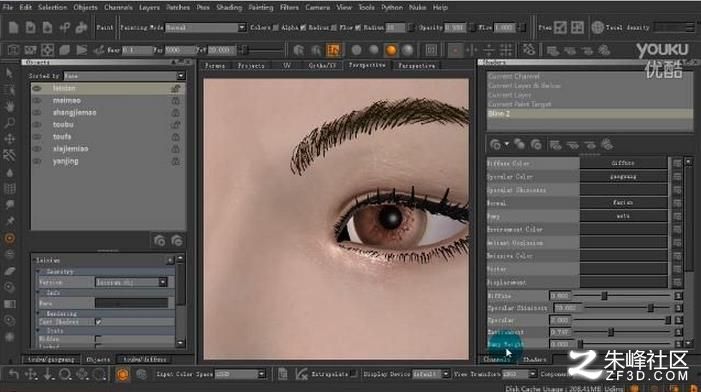The height and width of the screenshot is (392, 701).
Task: Toggle visibility eye for lainian object
Action: pos(37,89)
